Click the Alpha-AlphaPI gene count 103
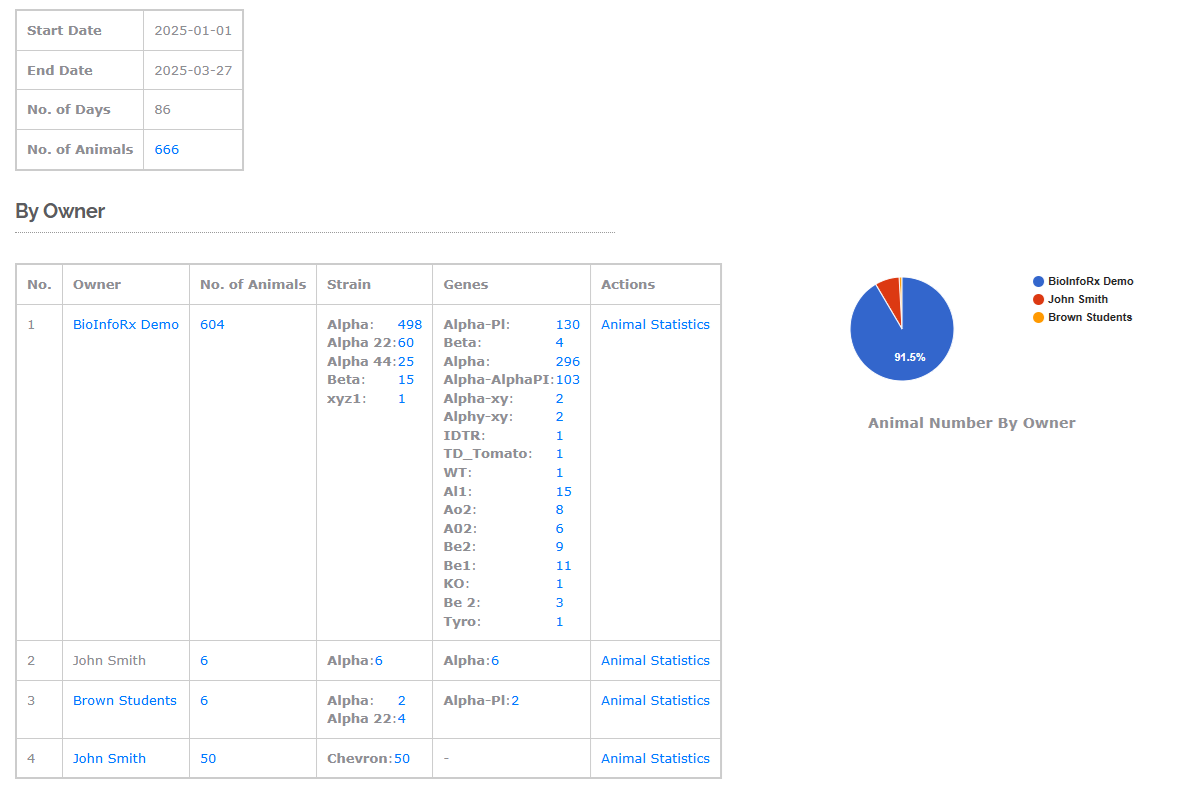The image size is (1191, 788). pyautogui.click(x=567, y=379)
